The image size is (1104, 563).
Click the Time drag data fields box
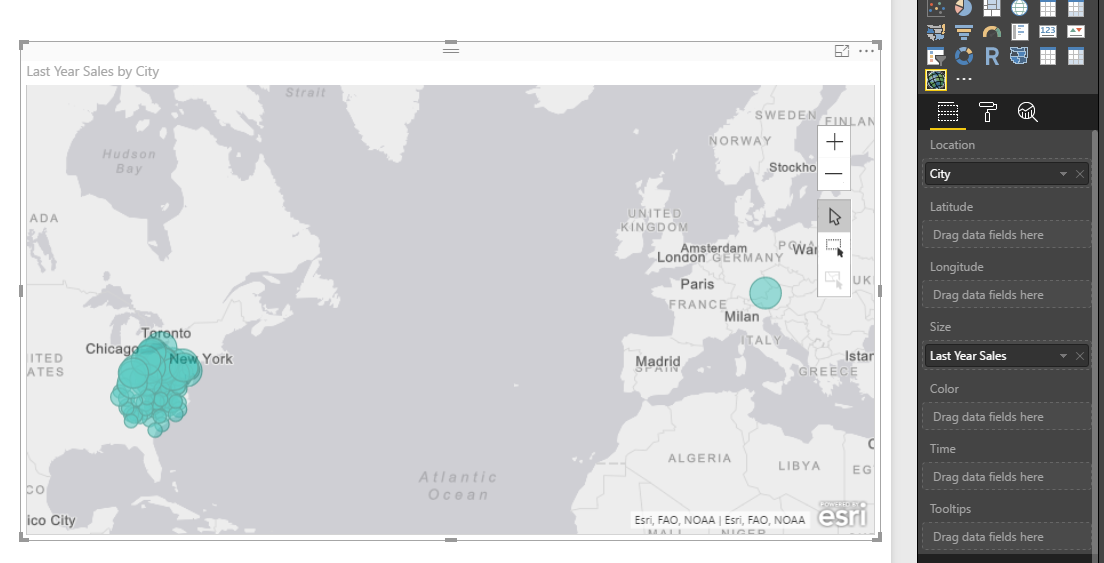(x=1006, y=476)
